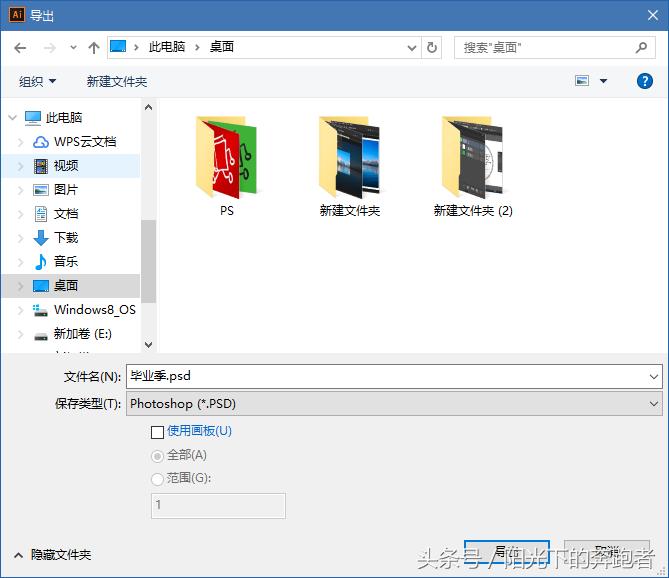Image resolution: width=669 pixels, height=578 pixels.
Task: Select 桌面 in the address path
Action: coord(222,47)
